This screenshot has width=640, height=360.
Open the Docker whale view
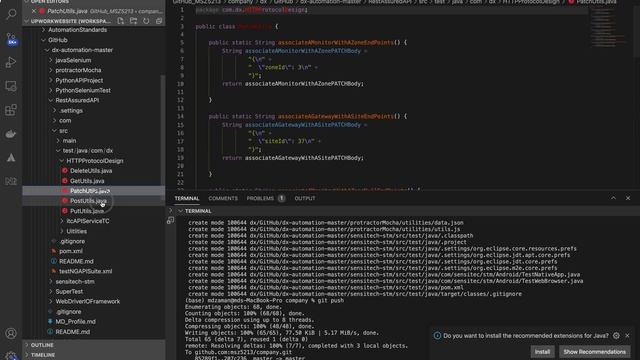(x=11, y=134)
